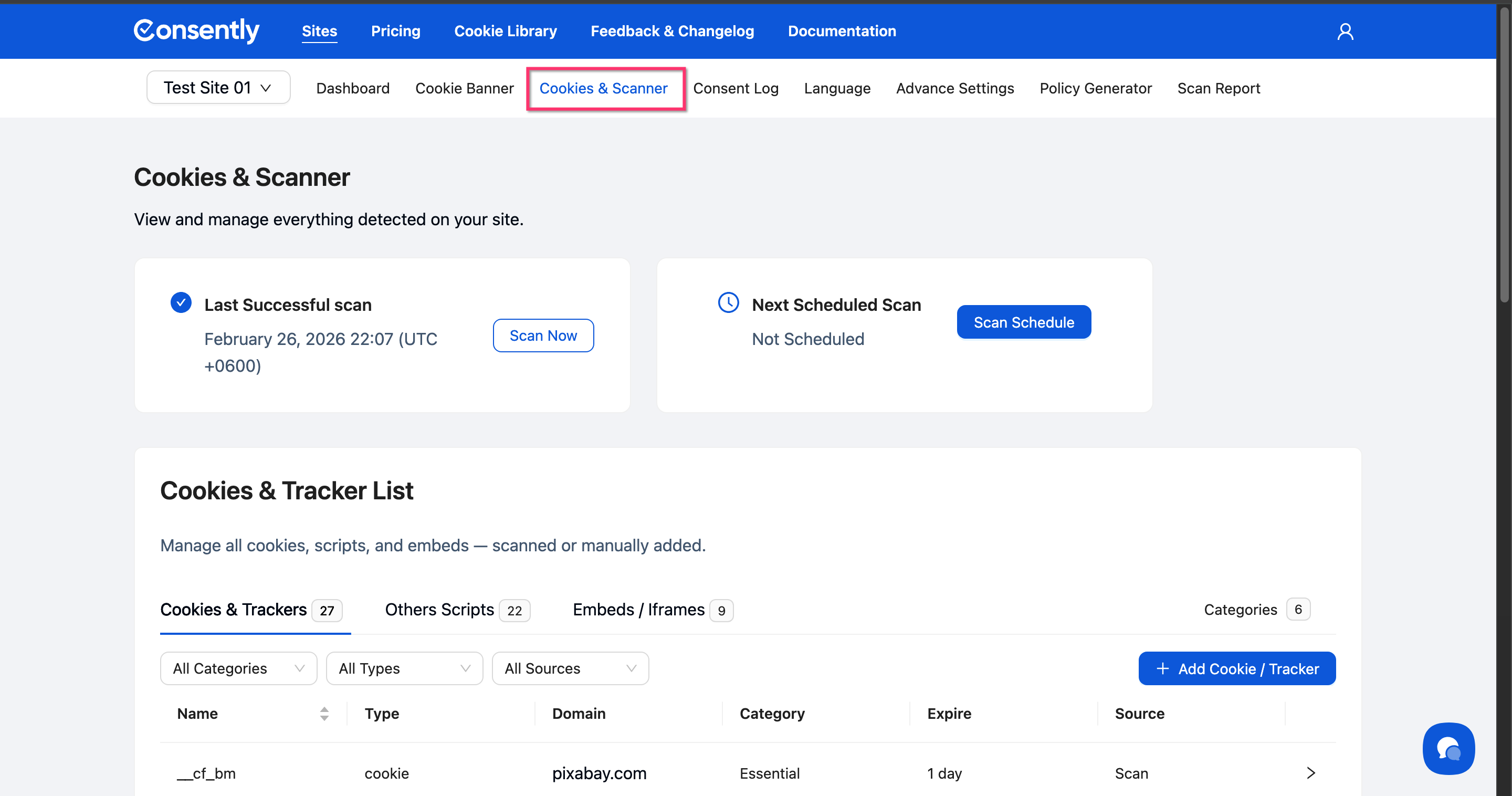This screenshot has height=796, width=1512.
Task: Click the Last Successful scan checkmark icon
Action: click(181, 303)
